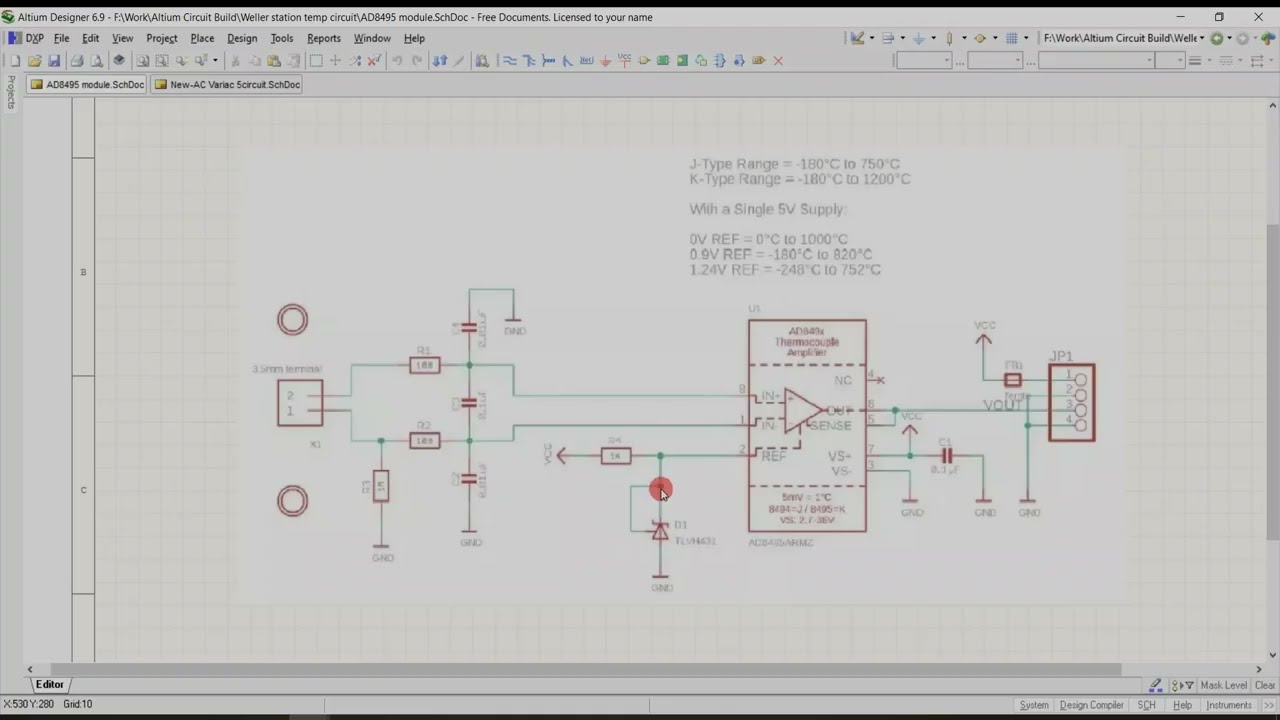Redo the last undone action
This screenshot has width=1280, height=720.
tap(417, 61)
